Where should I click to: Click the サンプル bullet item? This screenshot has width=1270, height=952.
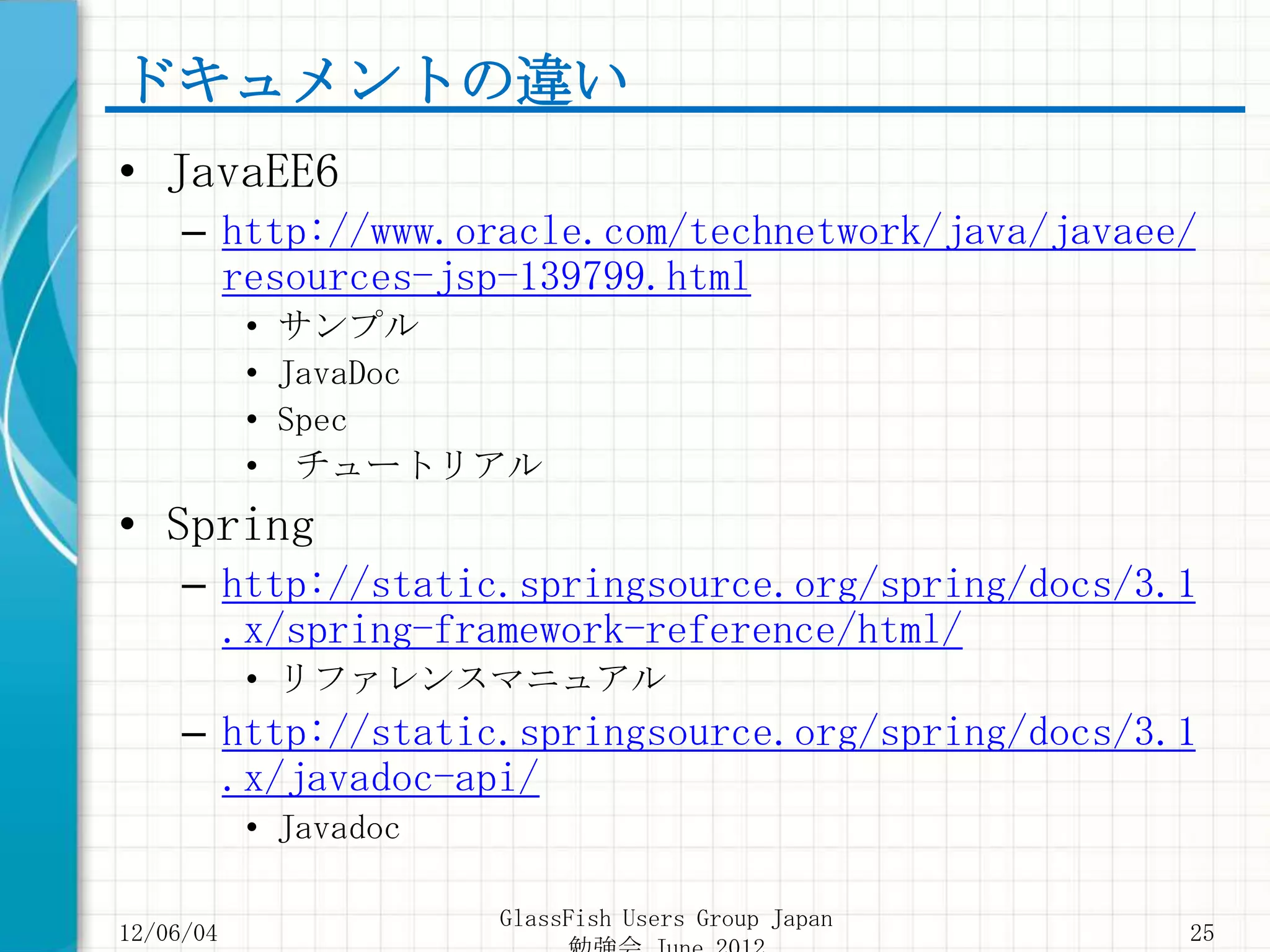(349, 325)
